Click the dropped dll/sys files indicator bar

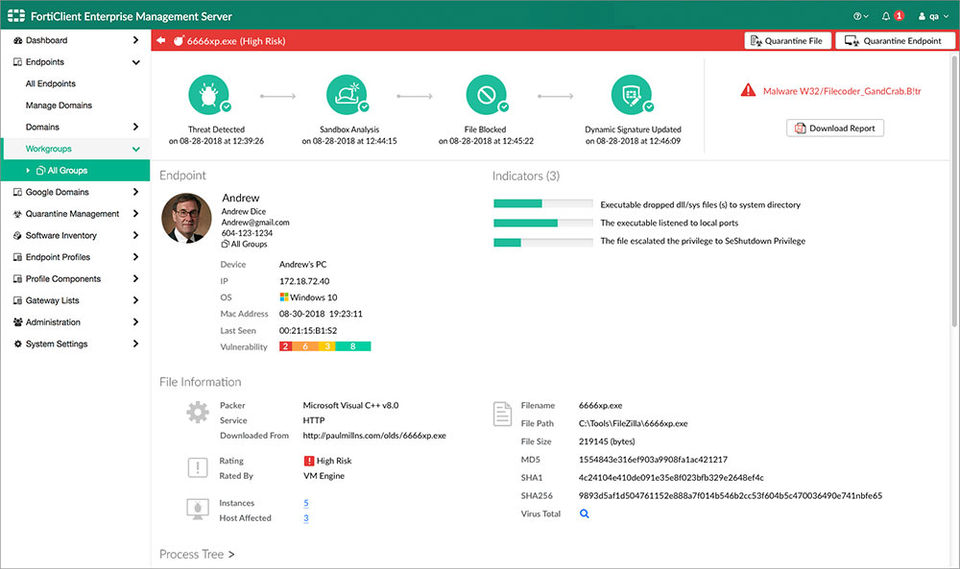pyautogui.click(x=543, y=204)
